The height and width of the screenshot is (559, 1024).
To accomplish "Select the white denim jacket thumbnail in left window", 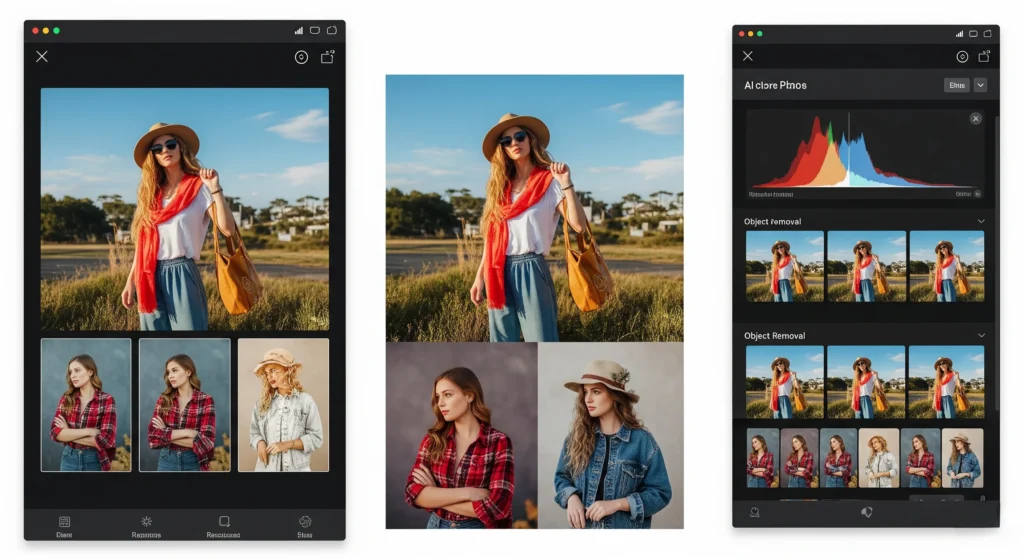I will 283,405.
